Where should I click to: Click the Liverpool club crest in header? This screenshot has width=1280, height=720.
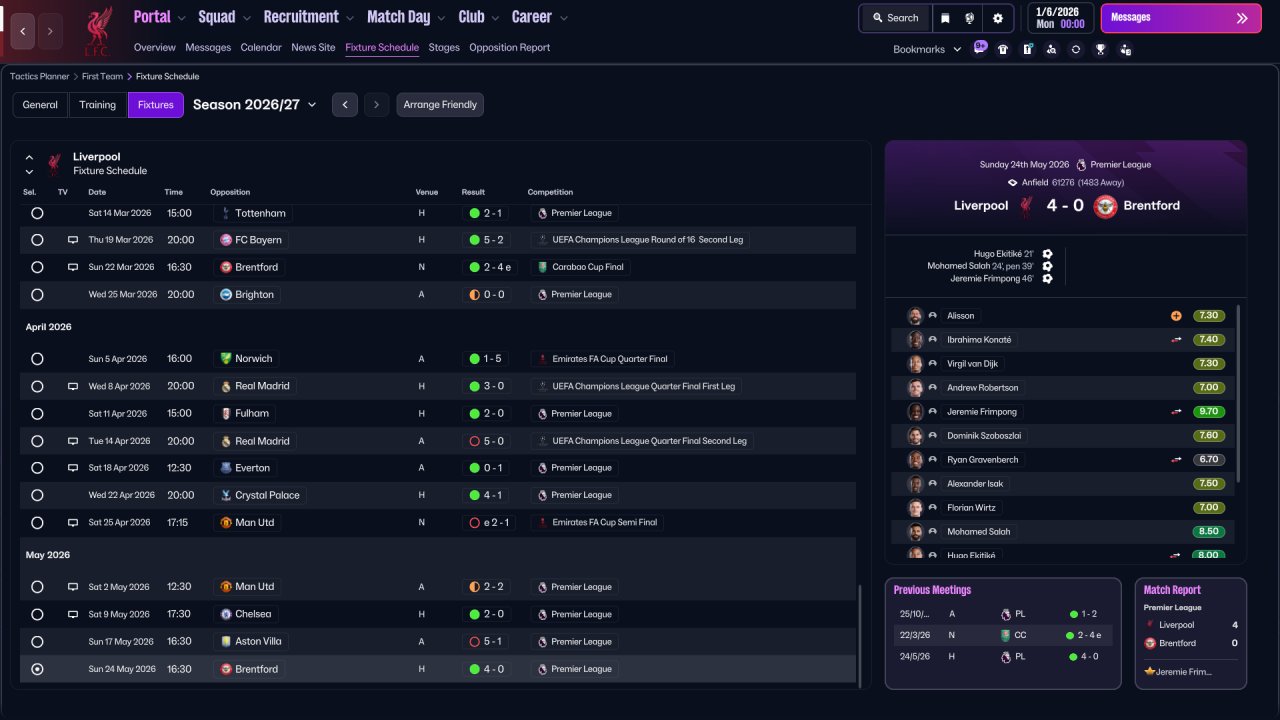[97, 30]
